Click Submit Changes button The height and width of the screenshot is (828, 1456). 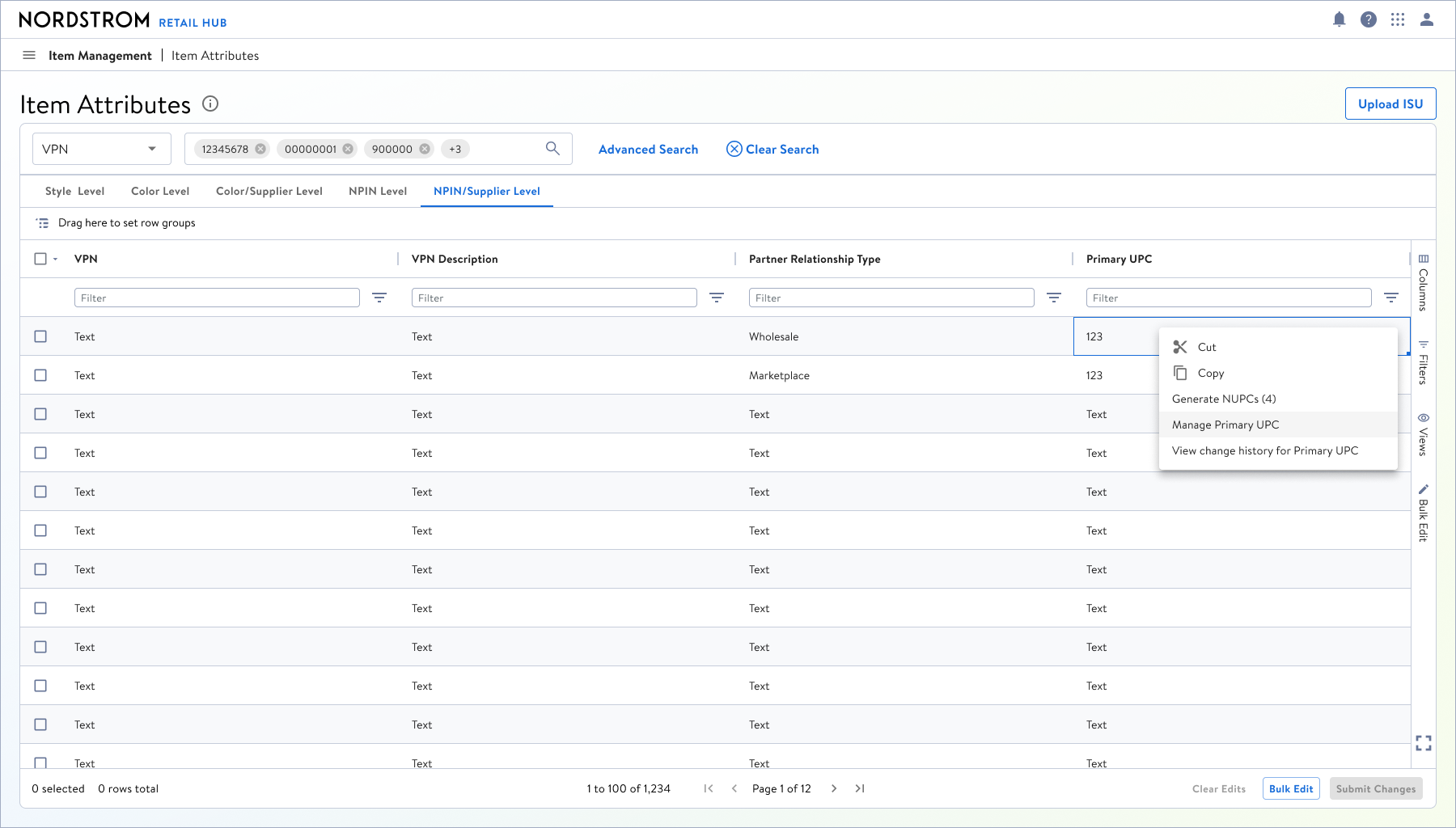tap(1376, 788)
